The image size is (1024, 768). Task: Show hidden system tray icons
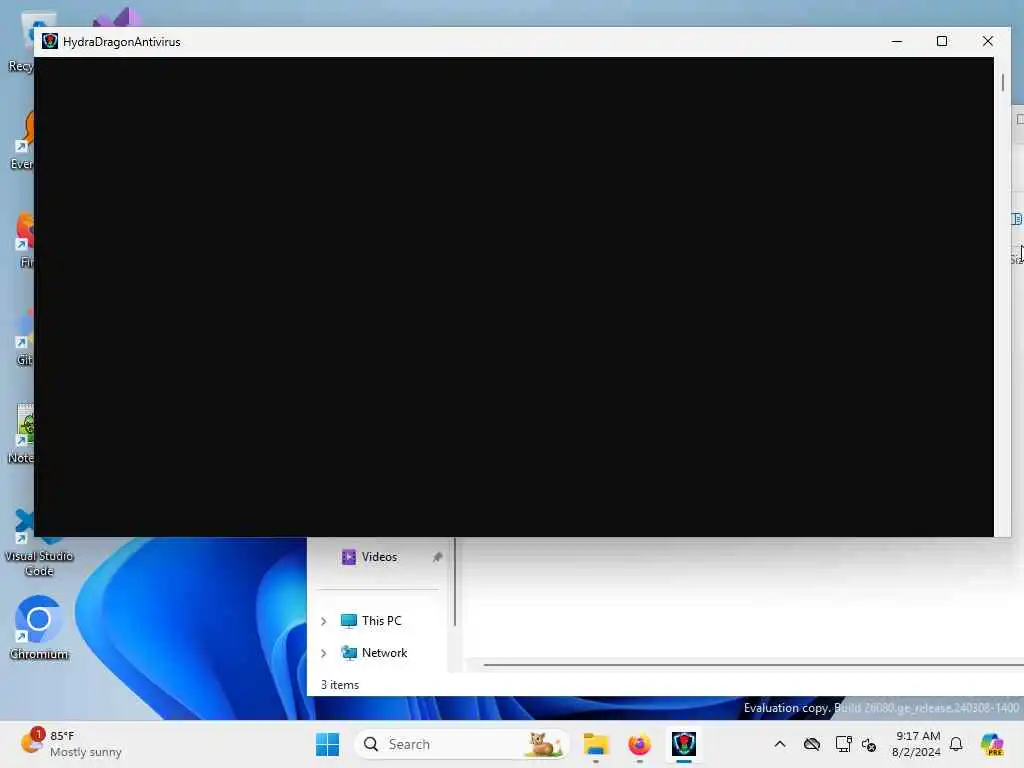coord(780,744)
